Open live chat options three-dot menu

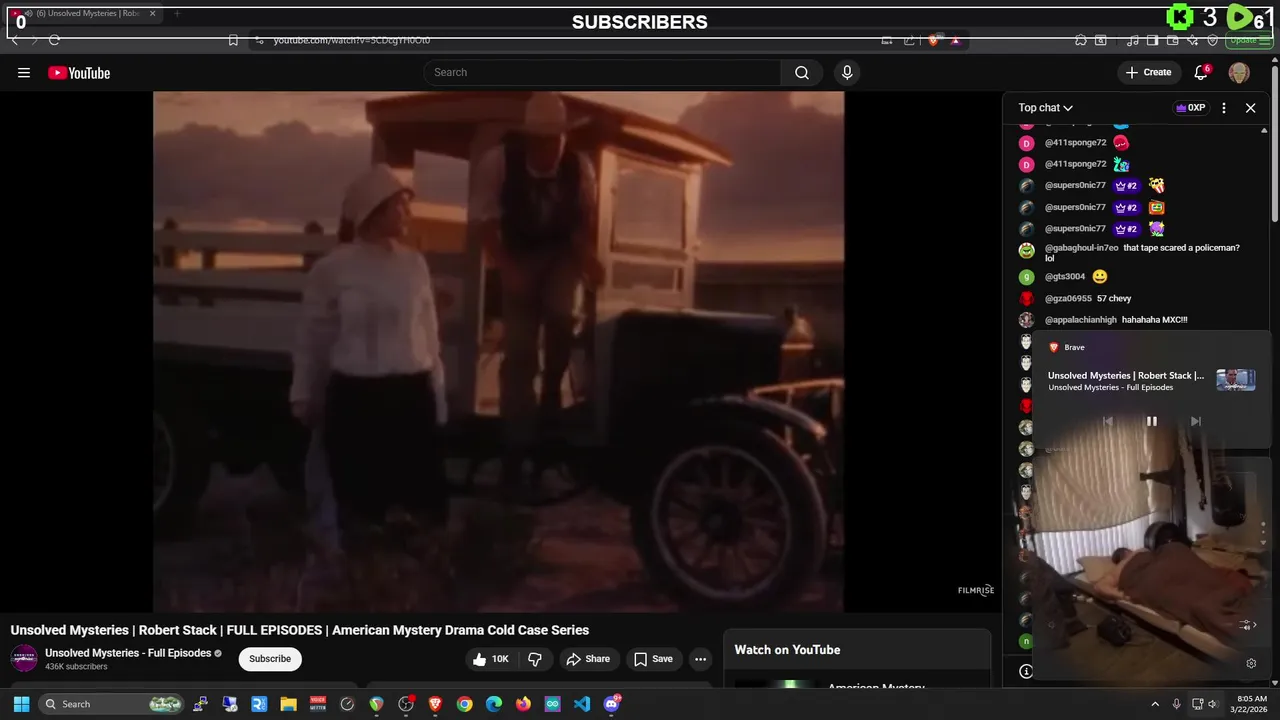click(1224, 108)
